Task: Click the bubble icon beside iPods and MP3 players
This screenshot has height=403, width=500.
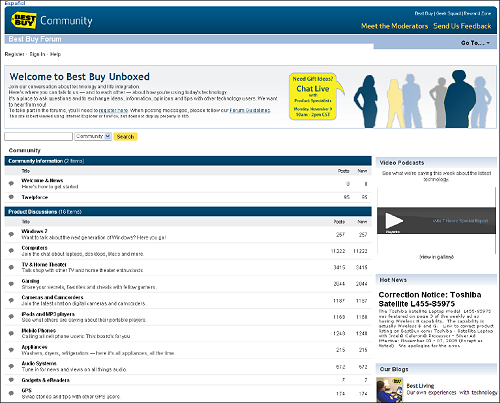Action: tap(11, 317)
